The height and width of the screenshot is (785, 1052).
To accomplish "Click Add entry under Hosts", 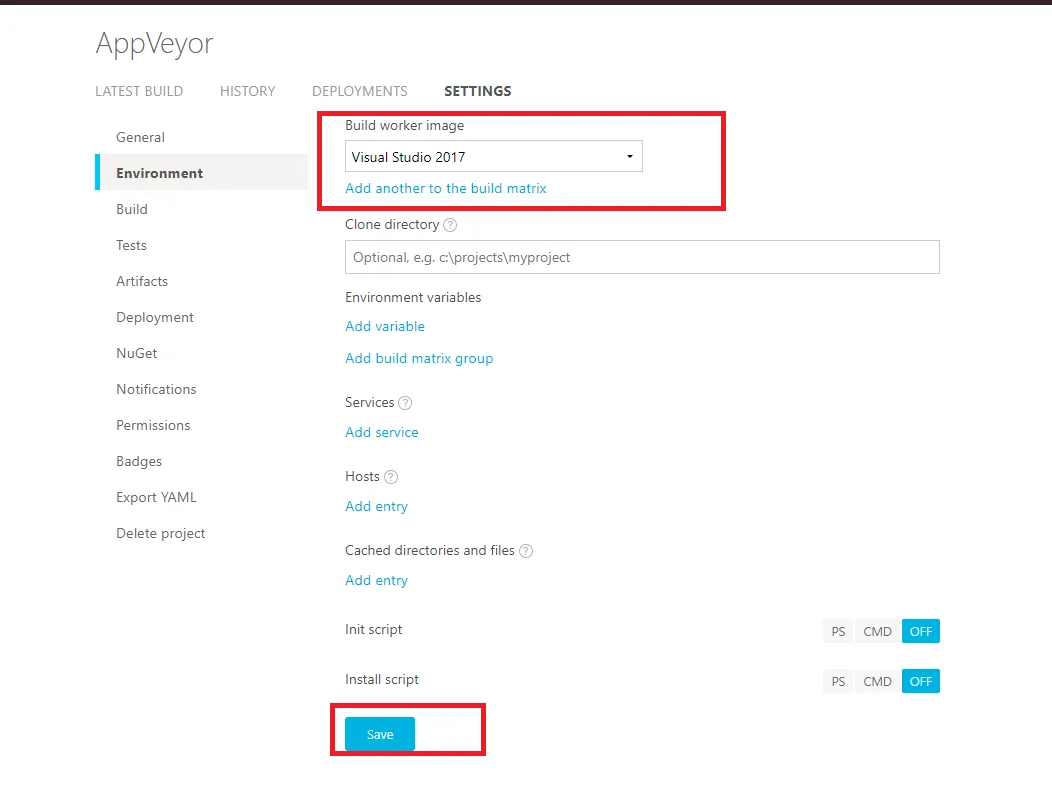I will [x=376, y=507].
